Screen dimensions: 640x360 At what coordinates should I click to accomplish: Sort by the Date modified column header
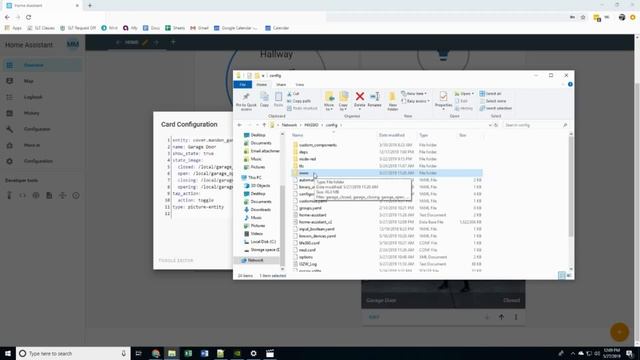[391, 135]
